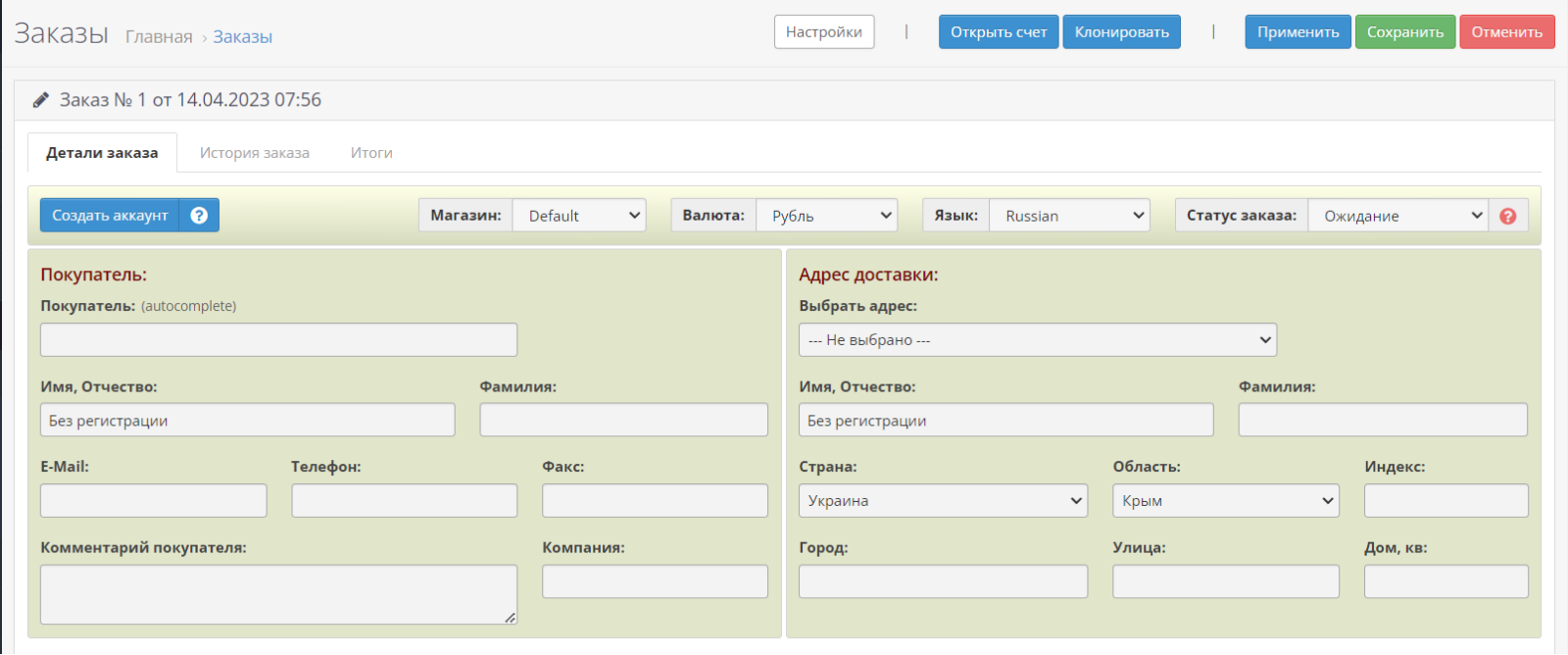1568x655 pixels.
Task: Open the Статус заказа dropdown set to Ожидание
Action: (x=1398, y=216)
